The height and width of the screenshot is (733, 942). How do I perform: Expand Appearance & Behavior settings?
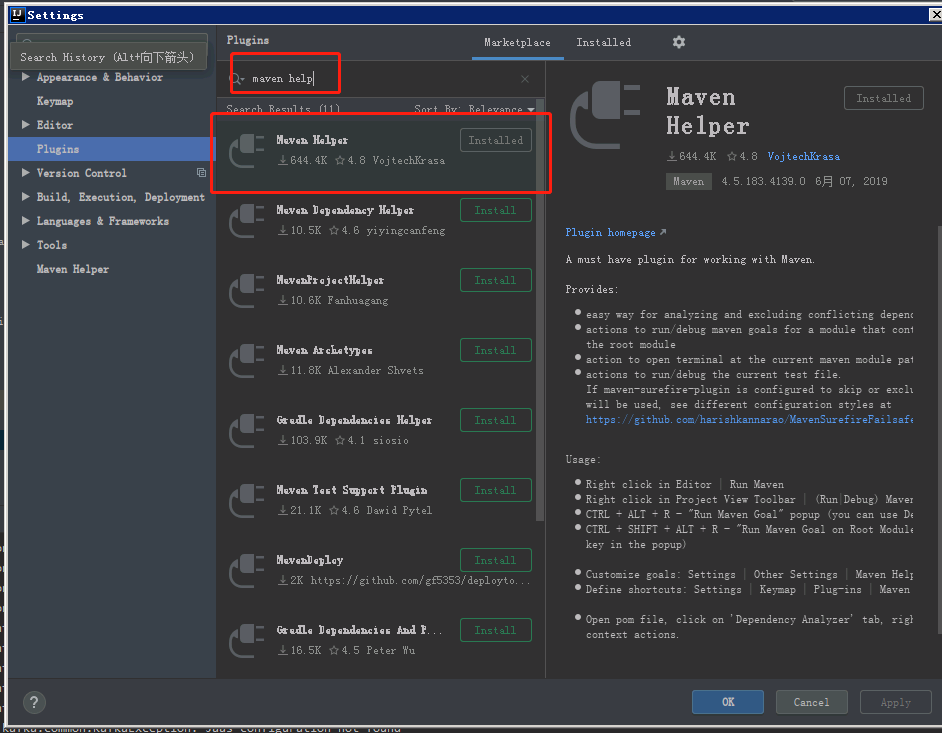click(x=26, y=77)
